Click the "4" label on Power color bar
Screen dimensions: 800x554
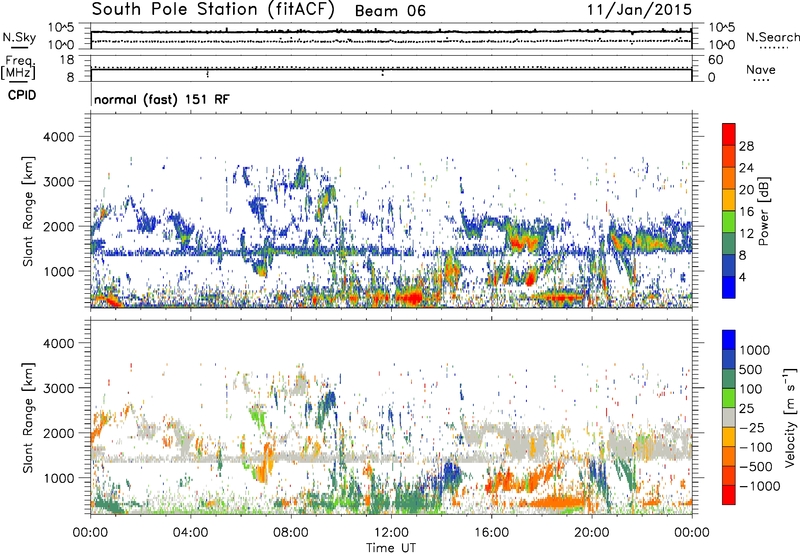742,277
